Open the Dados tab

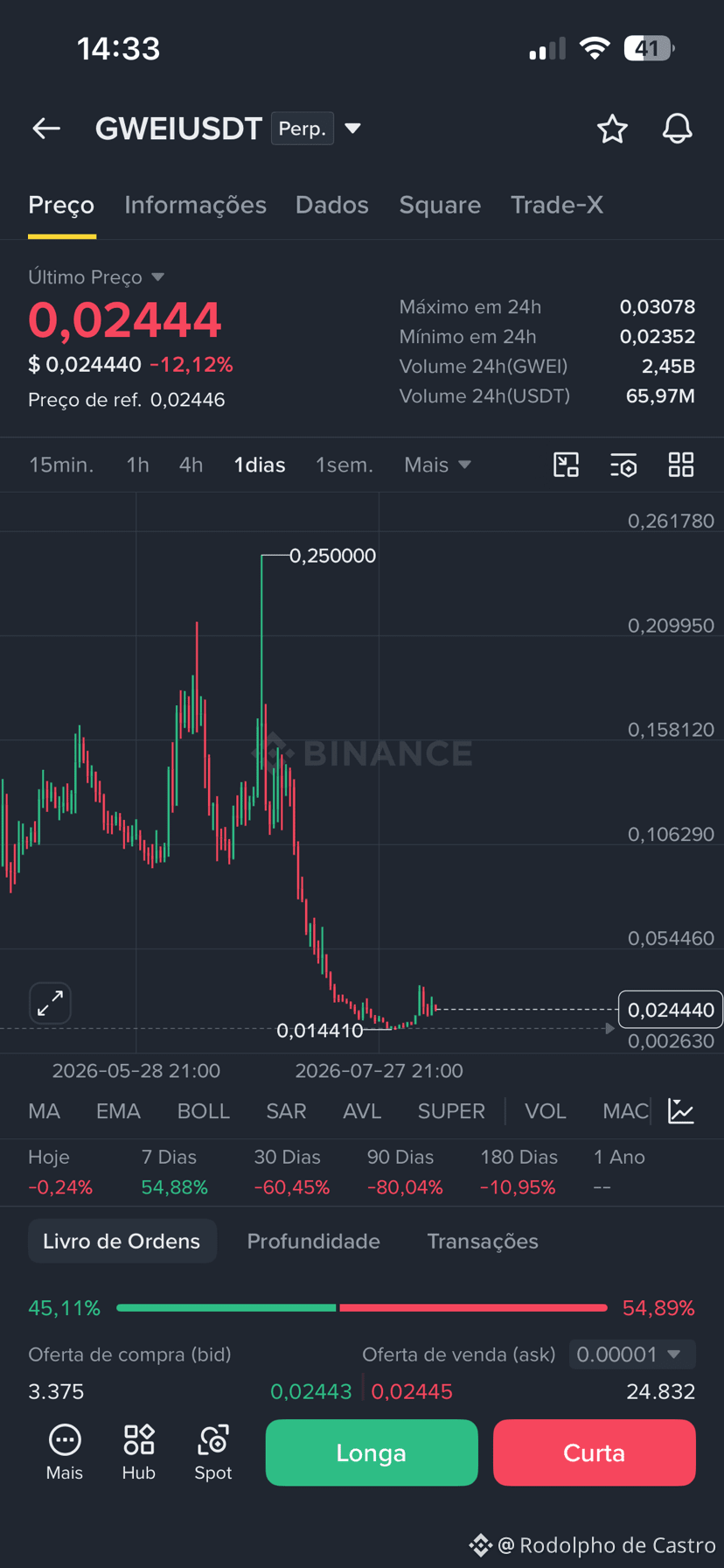click(x=332, y=205)
